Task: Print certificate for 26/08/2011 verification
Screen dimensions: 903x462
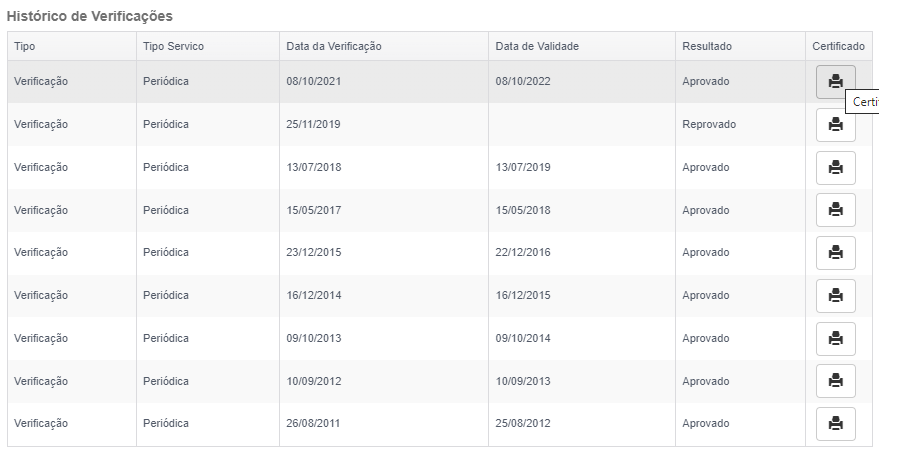Action: click(836, 424)
